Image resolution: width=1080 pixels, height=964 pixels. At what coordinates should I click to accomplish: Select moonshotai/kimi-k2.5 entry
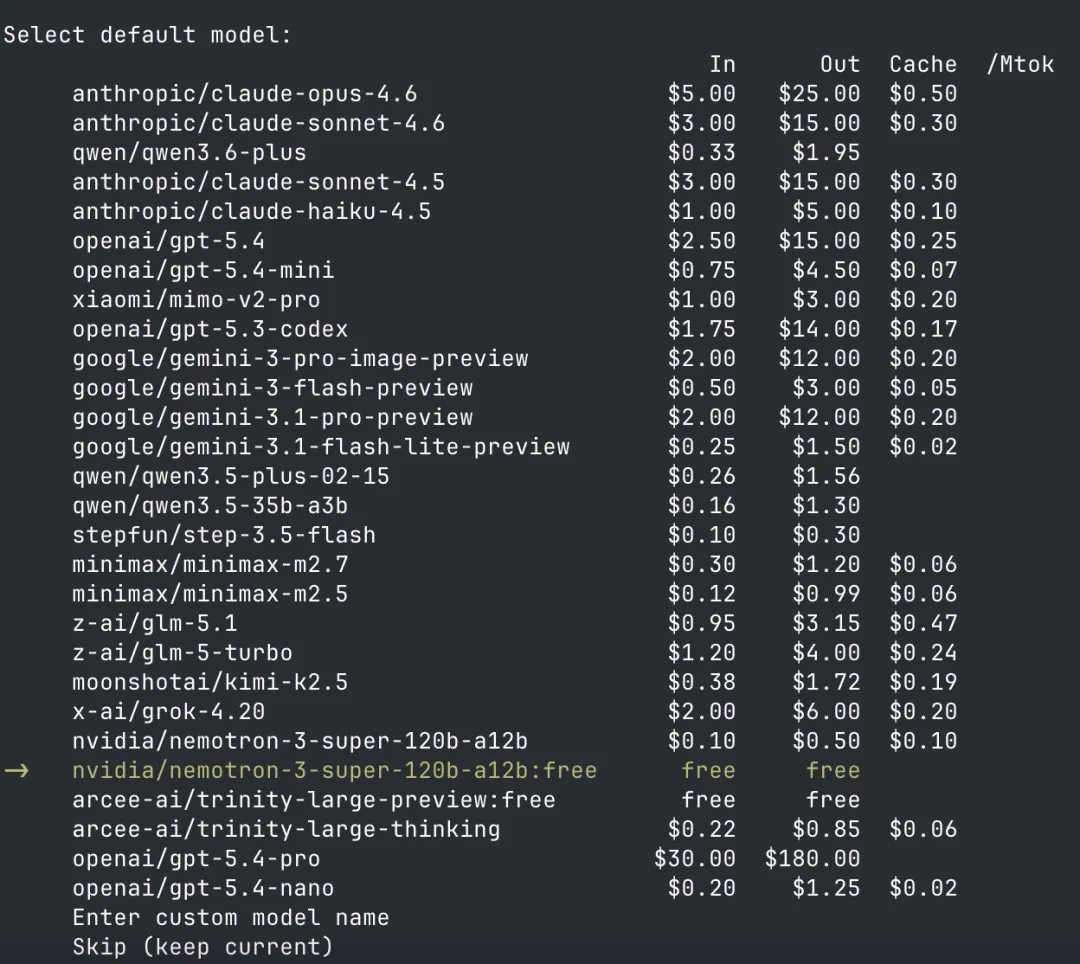(x=210, y=682)
